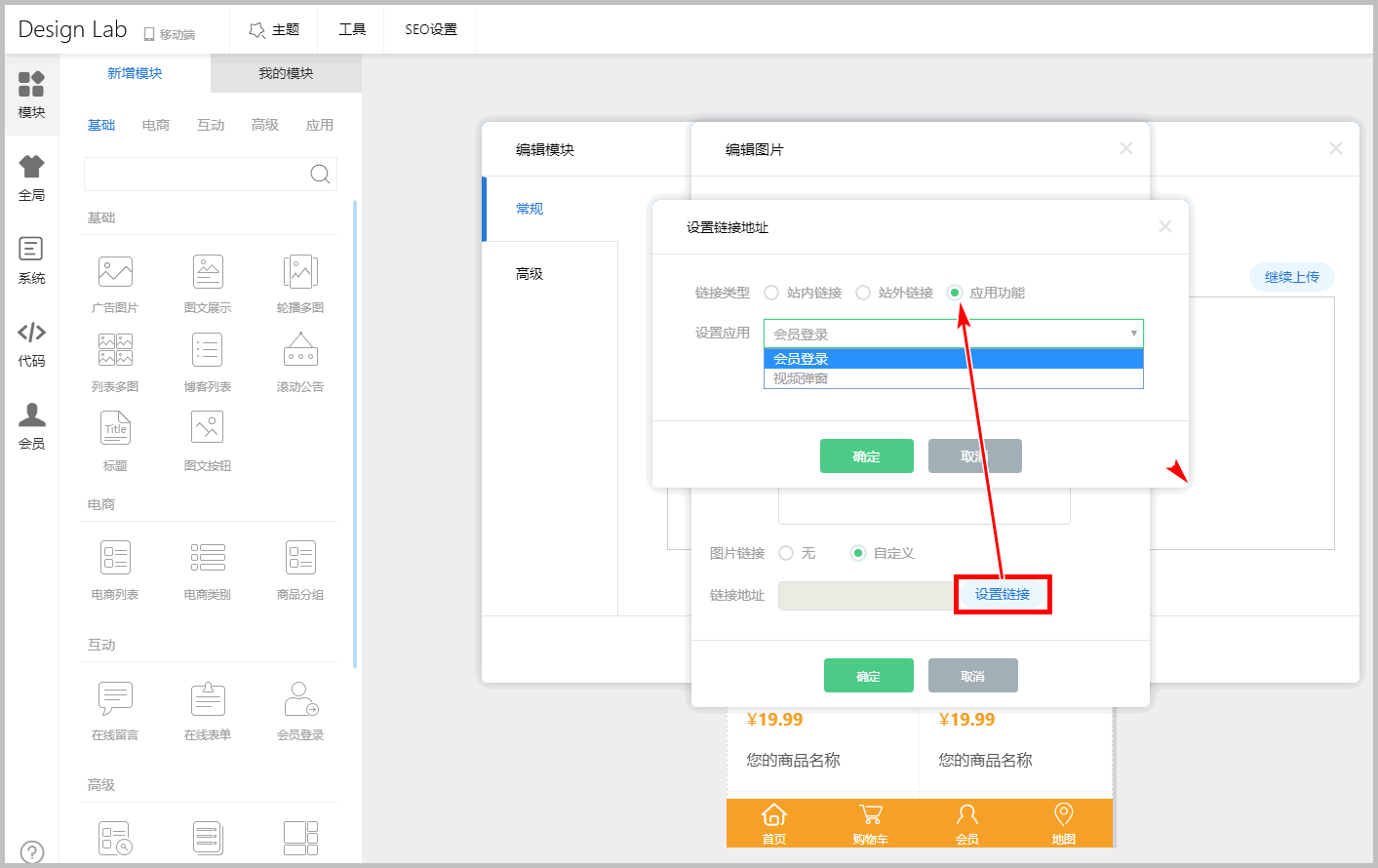Pick 视频弹窗 from the dropdown list
The image size is (1378, 868).
click(954, 378)
